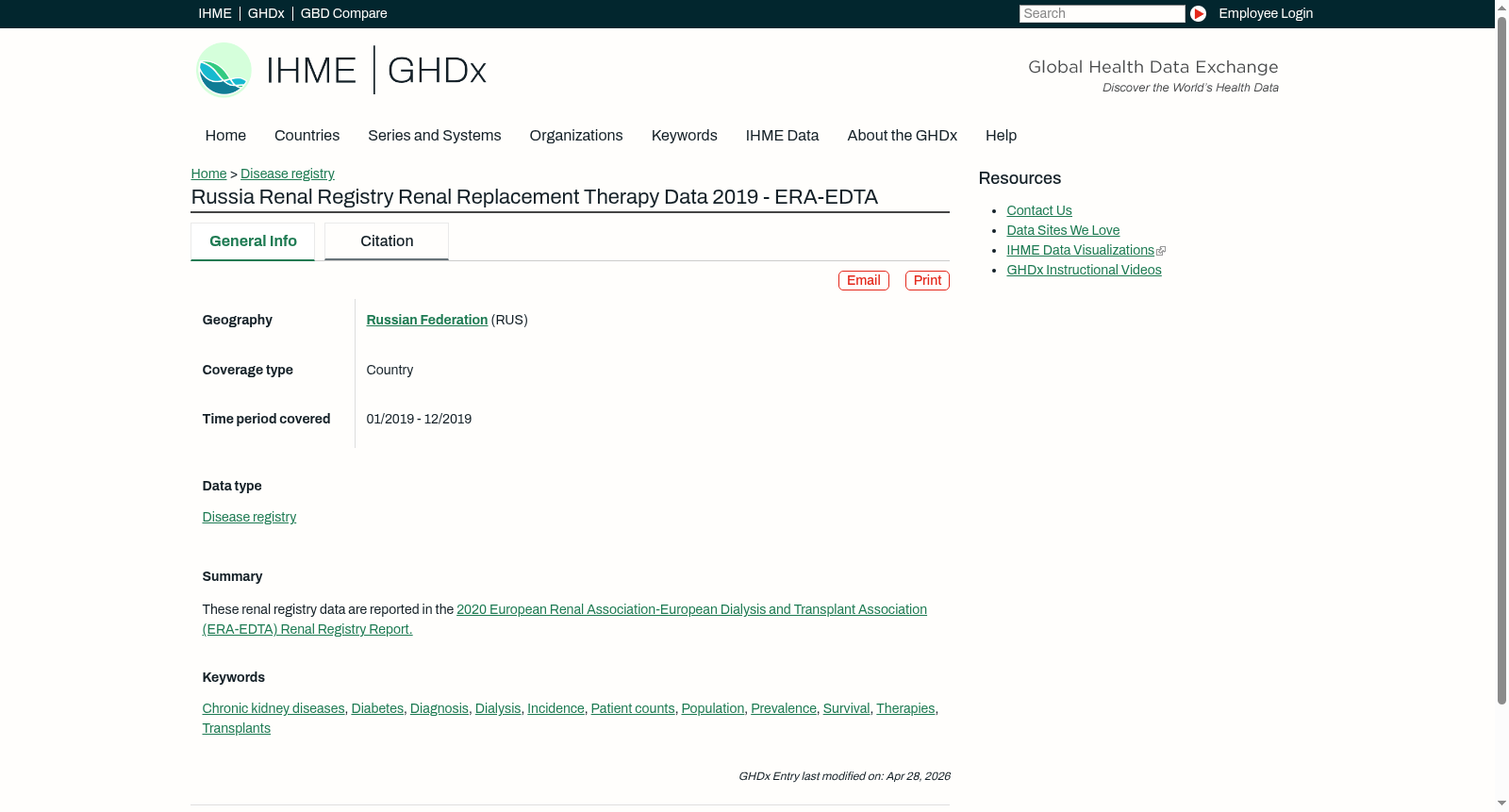Switch to the Citation tab

387,241
